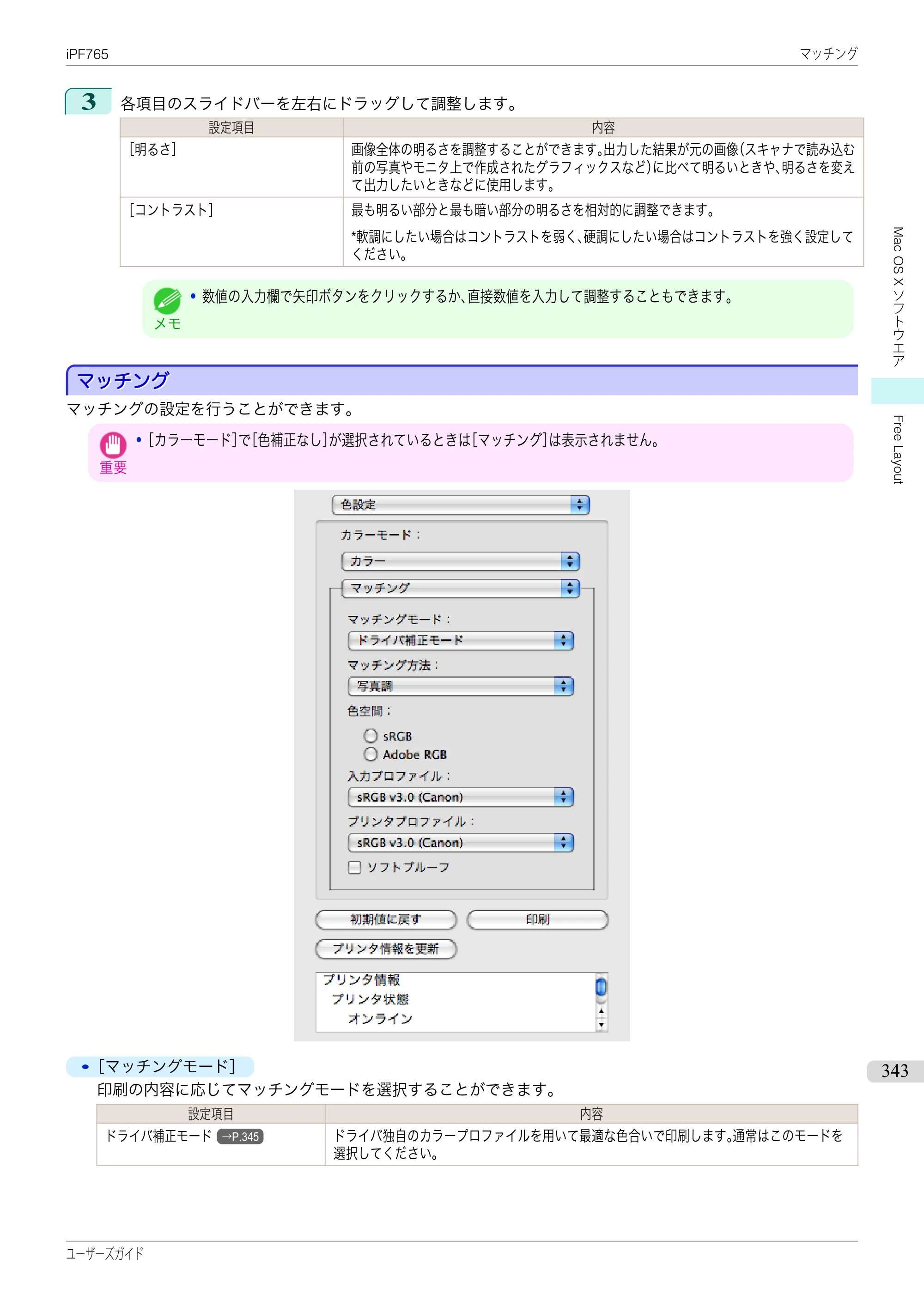
Task: Expand the マッチング section dropdown
Action: 460,588
